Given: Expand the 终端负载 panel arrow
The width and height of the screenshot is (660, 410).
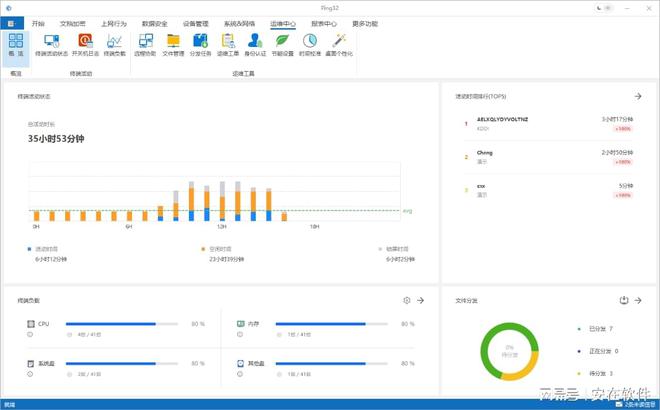Looking at the screenshot, I should coord(421,300).
